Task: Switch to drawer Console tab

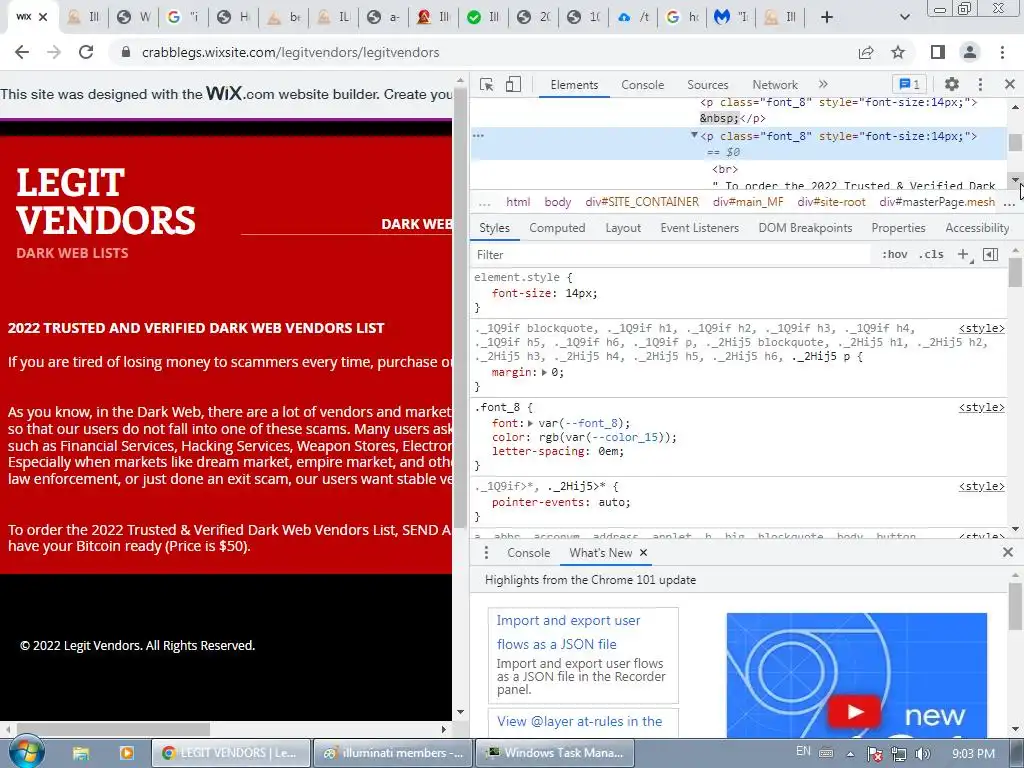Action: click(x=528, y=552)
